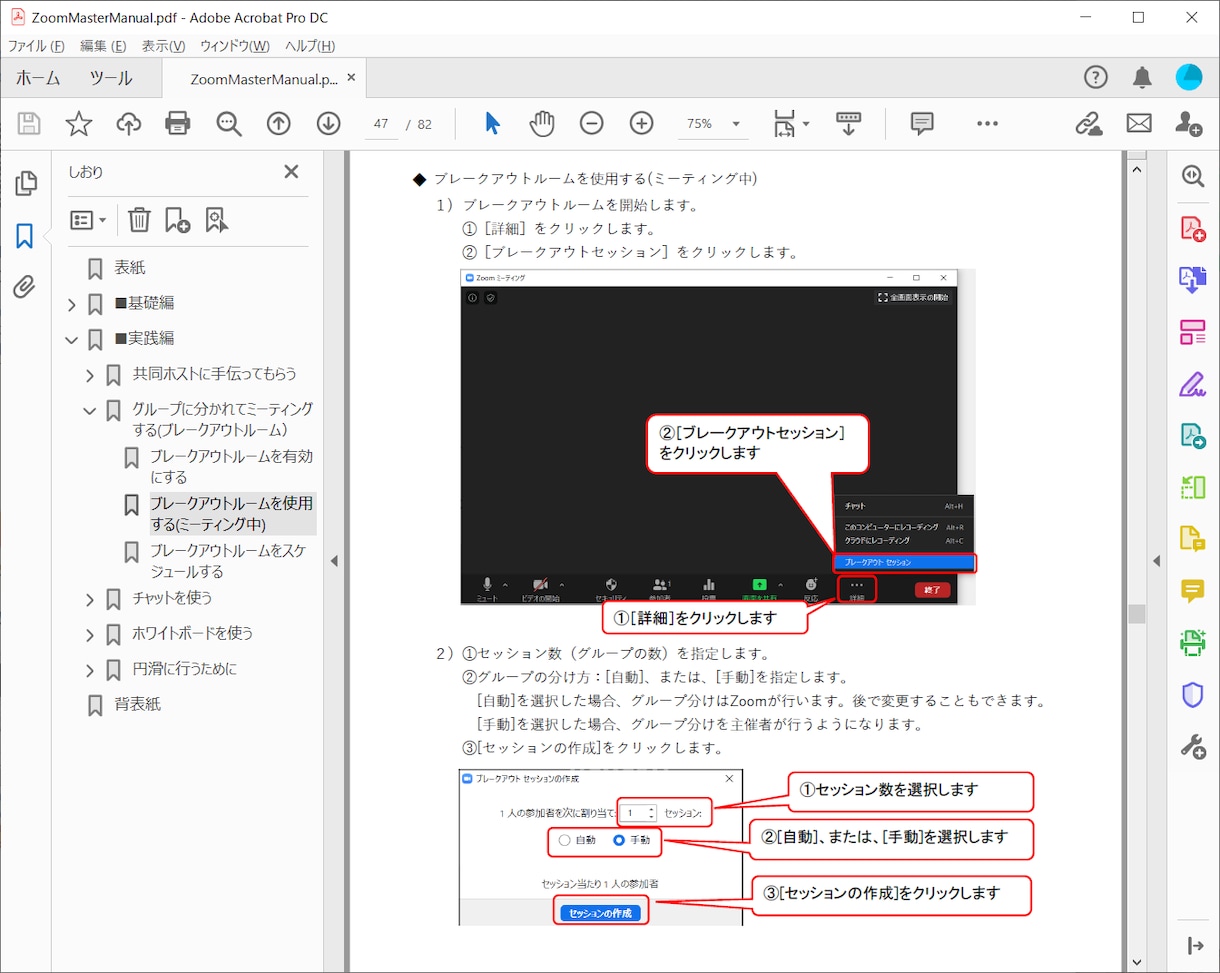Jump to 背表紙 bookmark

pos(137,704)
